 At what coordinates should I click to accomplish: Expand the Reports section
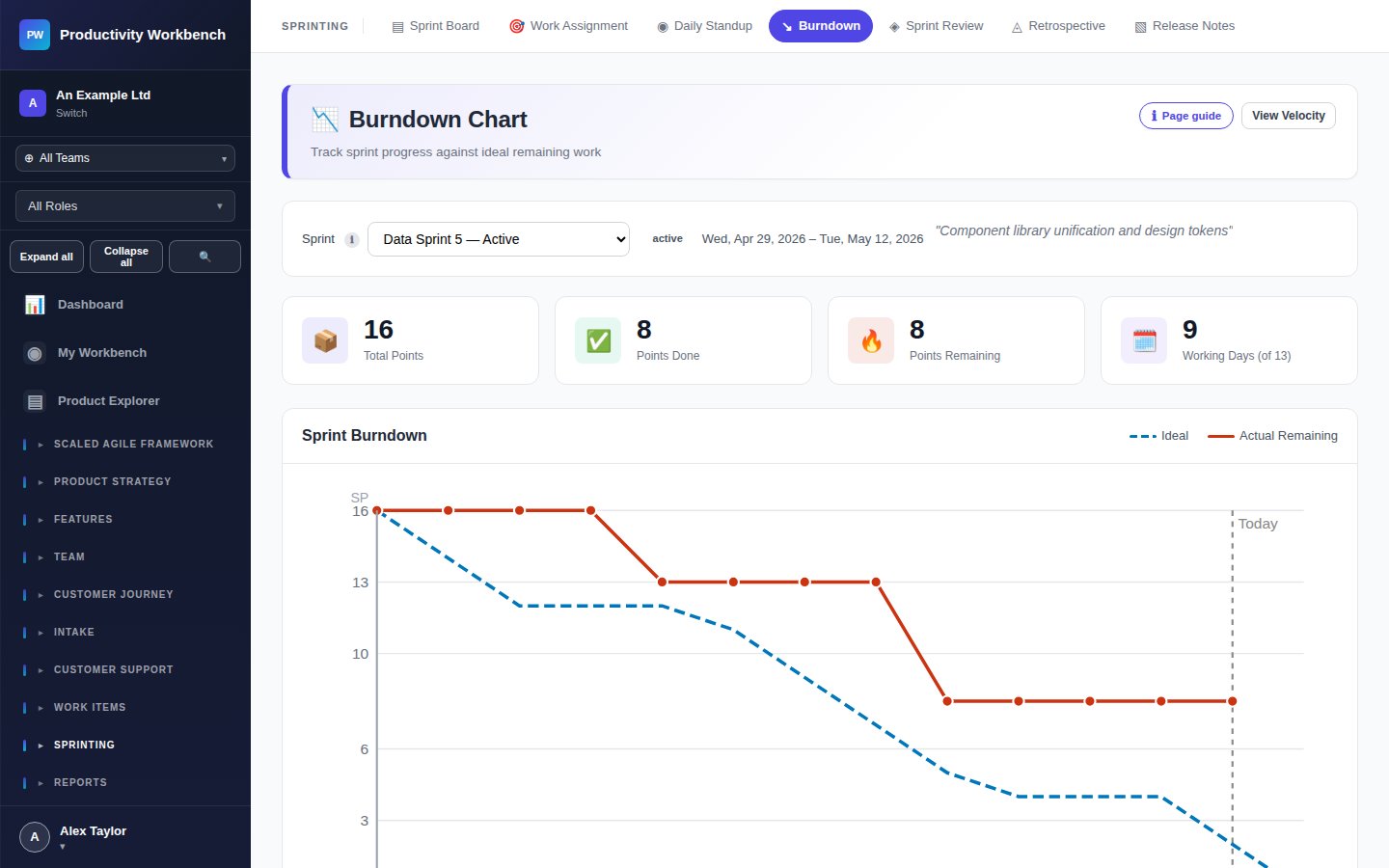tap(125, 783)
